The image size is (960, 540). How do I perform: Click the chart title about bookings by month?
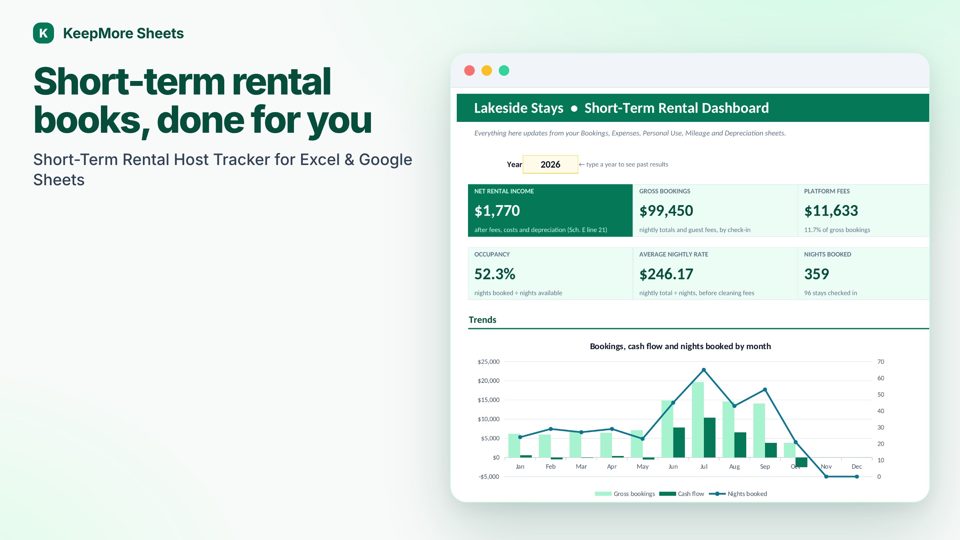pyautogui.click(x=680, y=346)
